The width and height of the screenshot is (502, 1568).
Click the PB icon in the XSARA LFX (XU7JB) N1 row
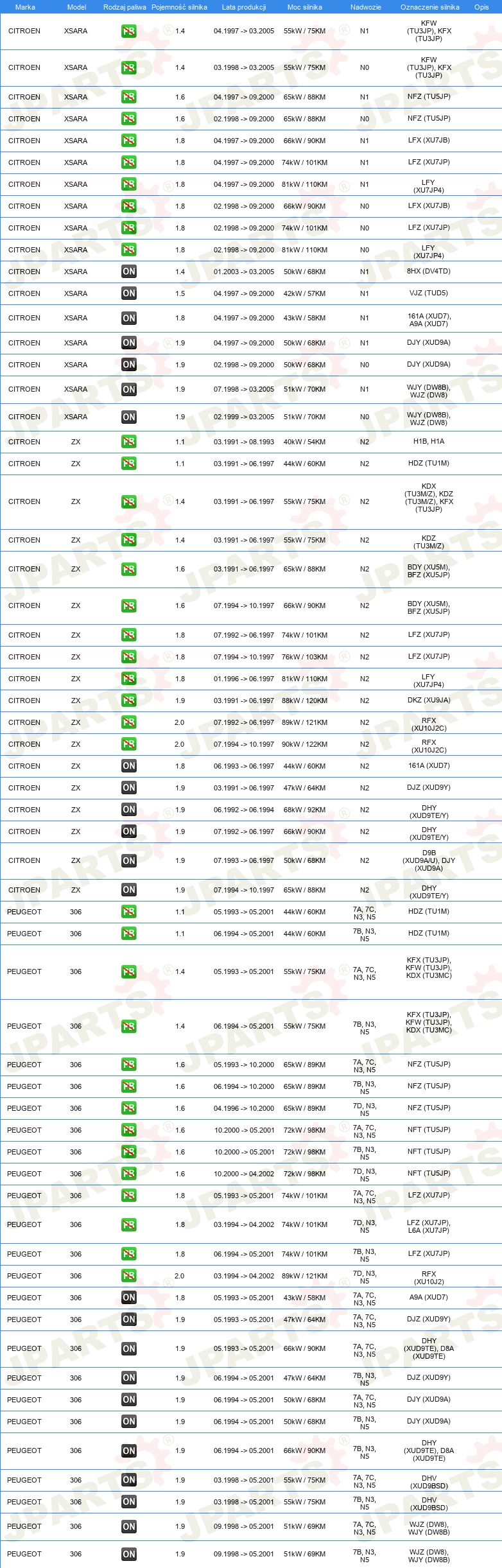tap(129, 141)
